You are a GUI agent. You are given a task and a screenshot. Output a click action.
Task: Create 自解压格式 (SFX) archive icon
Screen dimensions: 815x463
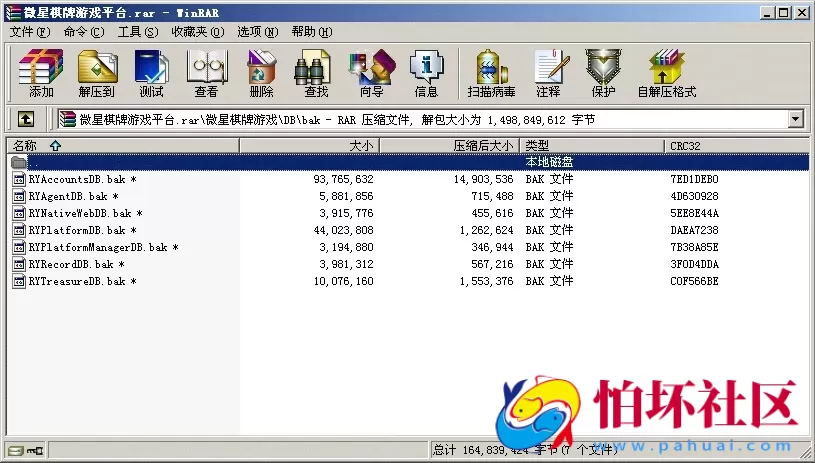pos(666,73)
